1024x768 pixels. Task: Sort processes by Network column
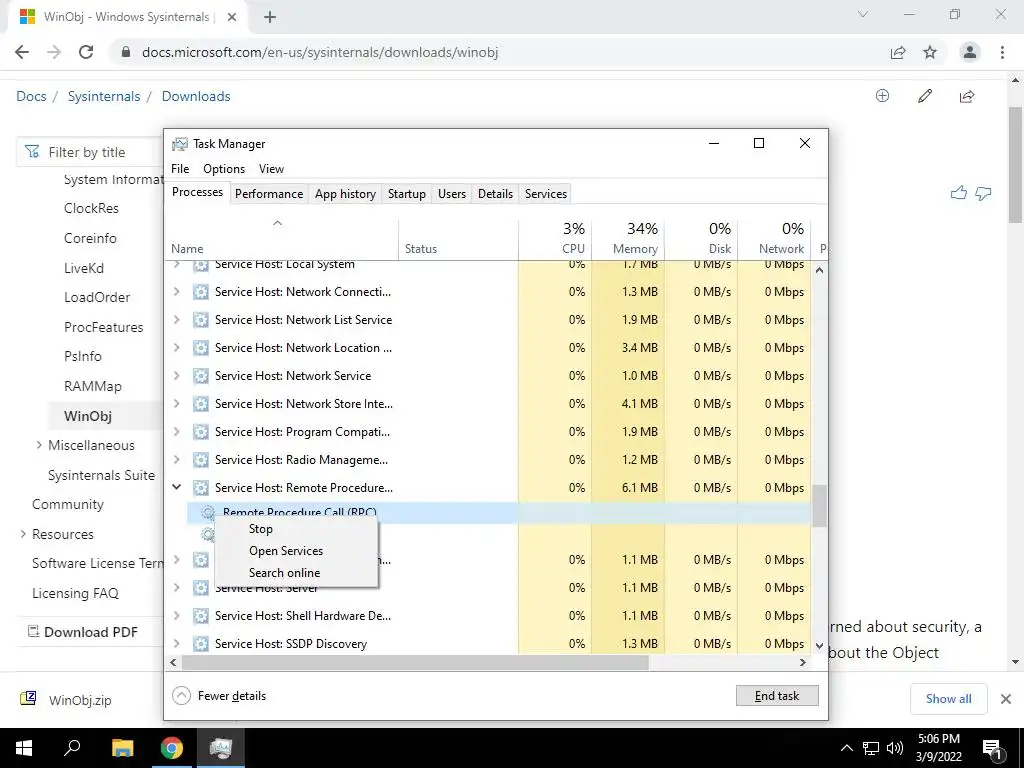775,238
